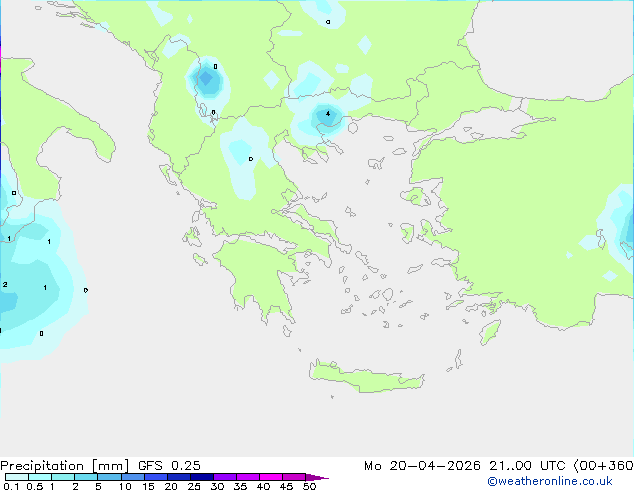Image resolution: width=634 pixels, height=490 pixels.
Task: Click the 40–45 mm bright magenta swatch
Action: click(271, 477)
